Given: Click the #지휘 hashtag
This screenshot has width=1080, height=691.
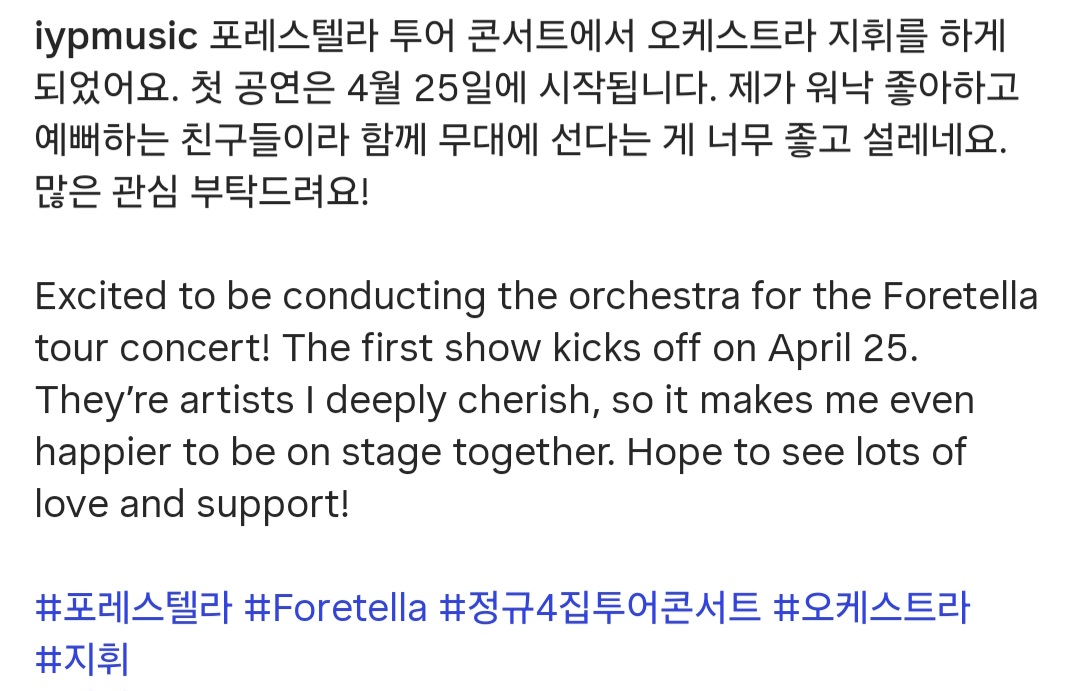Looking at the screenshot, I should coord(82,660).
